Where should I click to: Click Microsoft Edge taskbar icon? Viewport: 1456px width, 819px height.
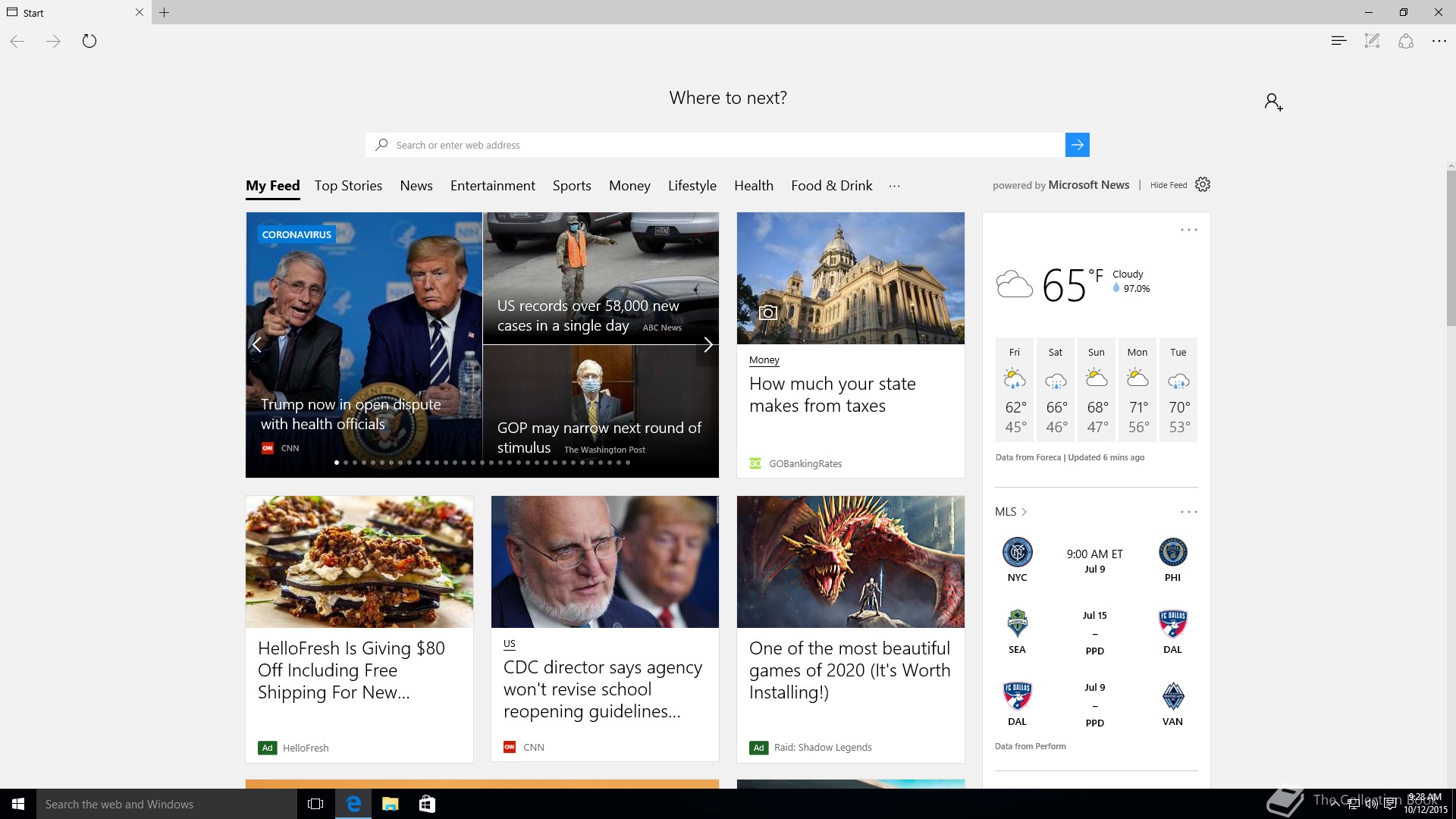[x=353, y=804]
